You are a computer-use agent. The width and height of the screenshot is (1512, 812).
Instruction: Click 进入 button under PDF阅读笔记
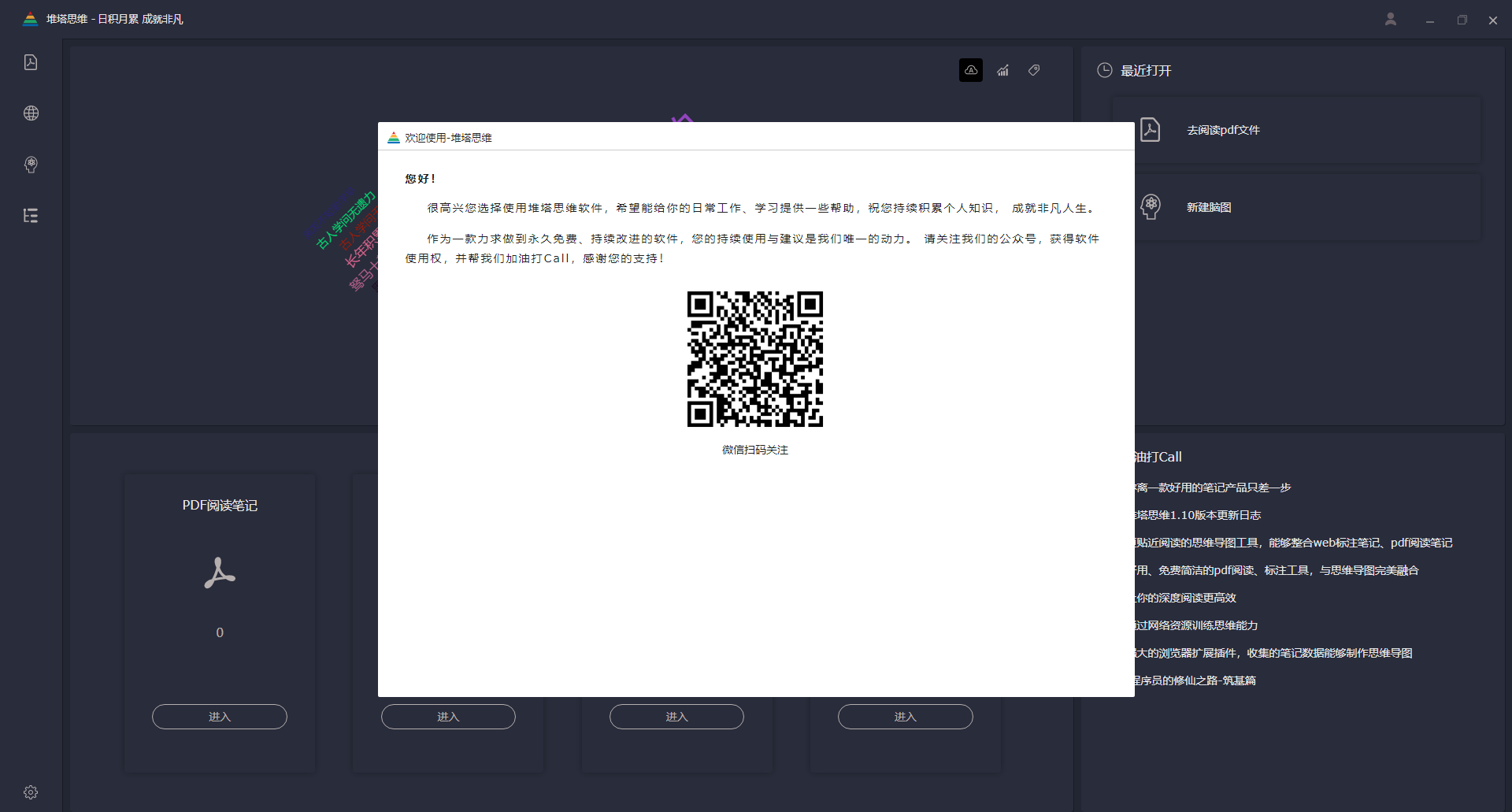tap(220, 717)
